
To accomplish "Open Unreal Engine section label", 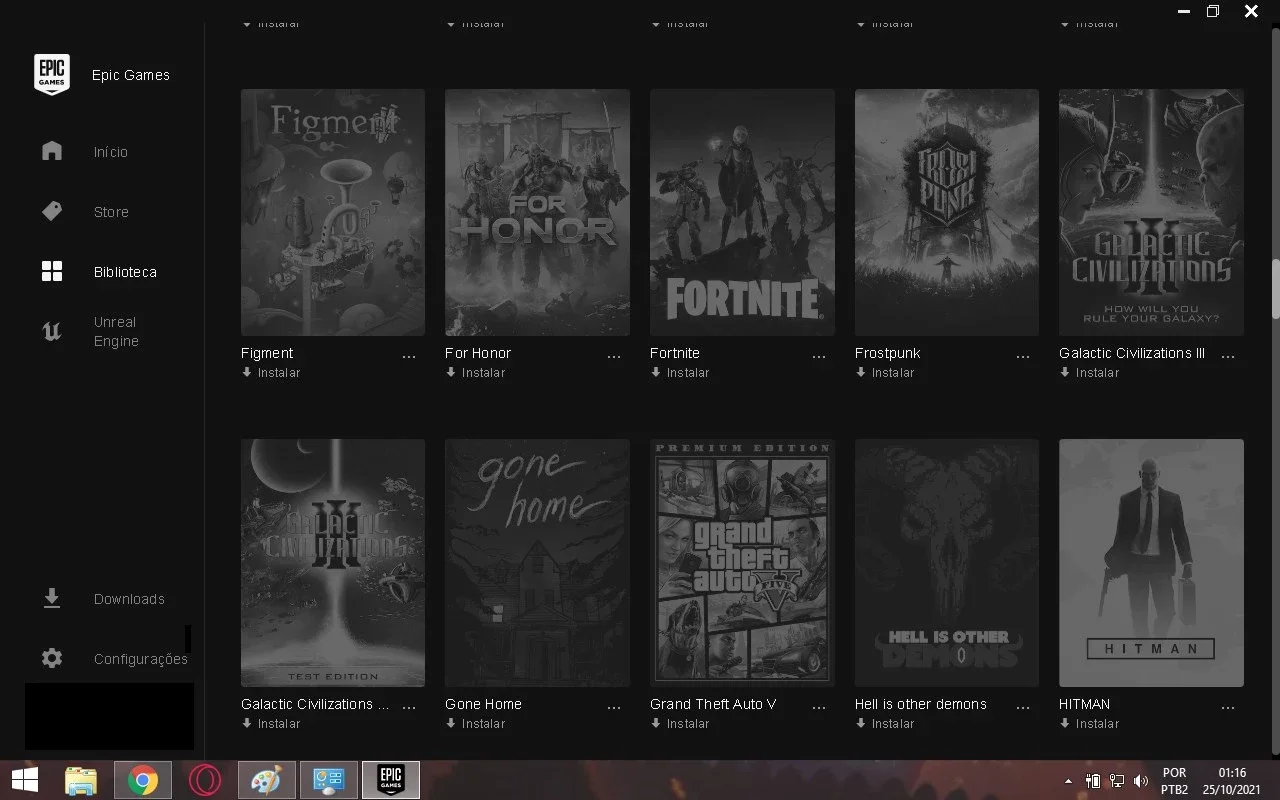I will point(116,331).
